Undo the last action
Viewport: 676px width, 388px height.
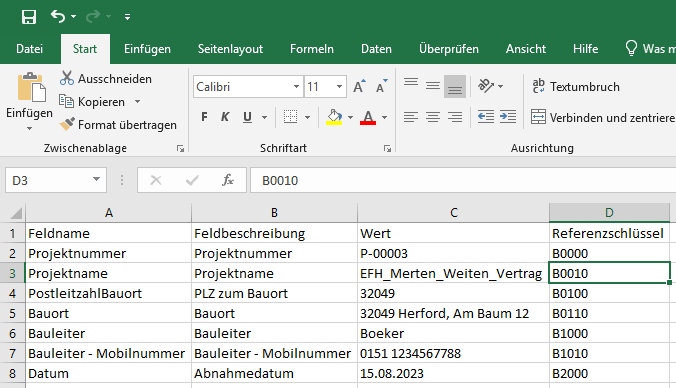[57, 16]
